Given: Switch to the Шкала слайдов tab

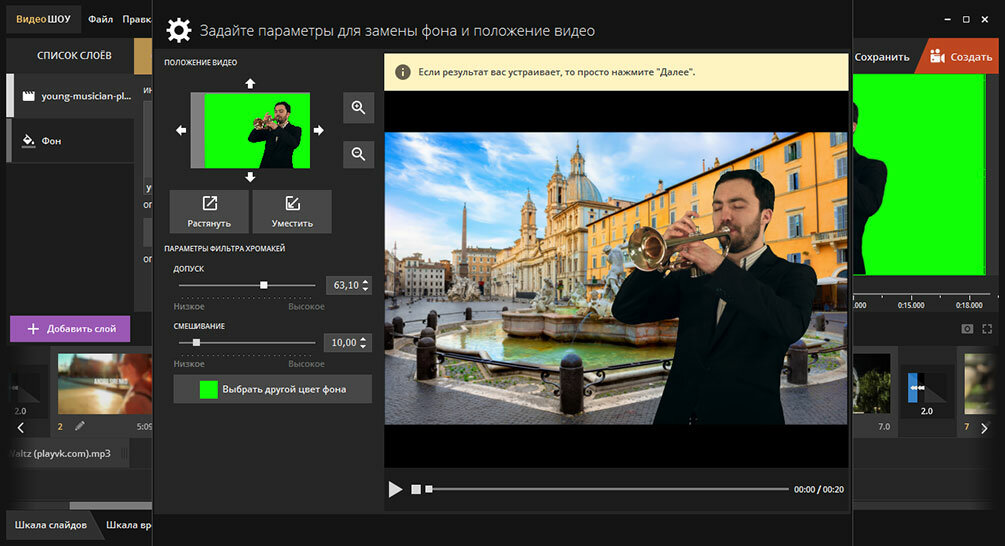Looking at the screenshot, I should point(51,525).
